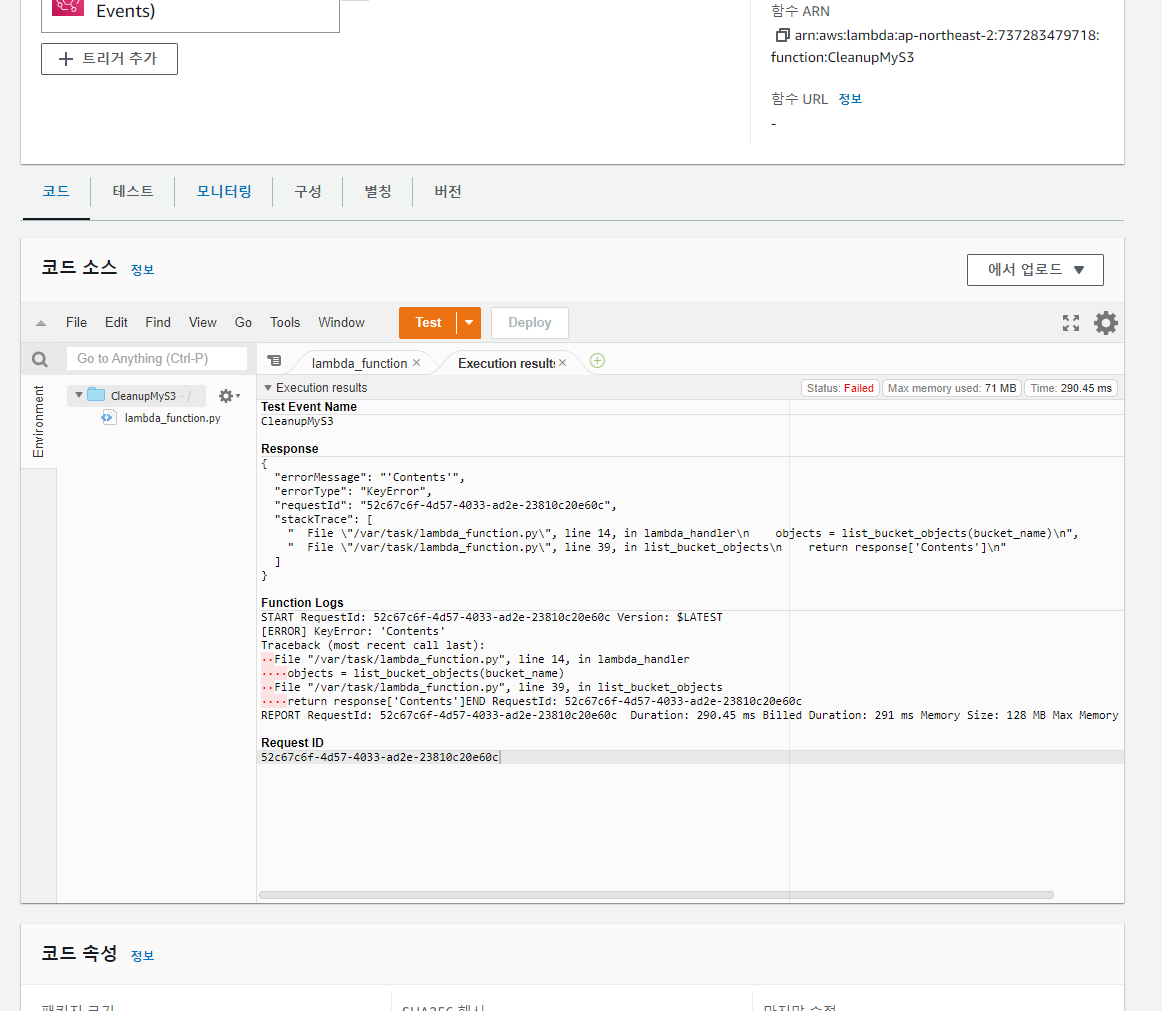
Task: Switch to the 구성 tab
Action: point(308,191)
